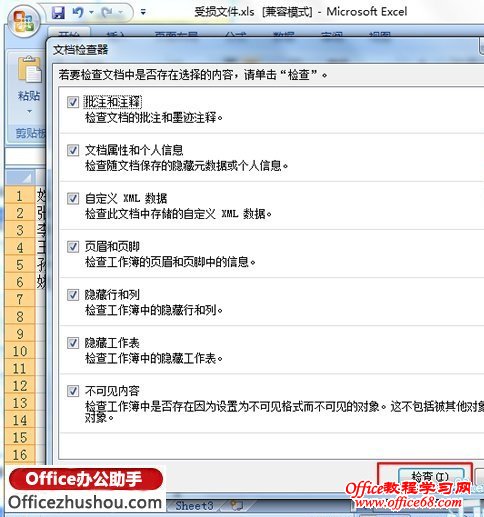Select row header 4
The image size is (484, 517).
click(x=20, y=247)
